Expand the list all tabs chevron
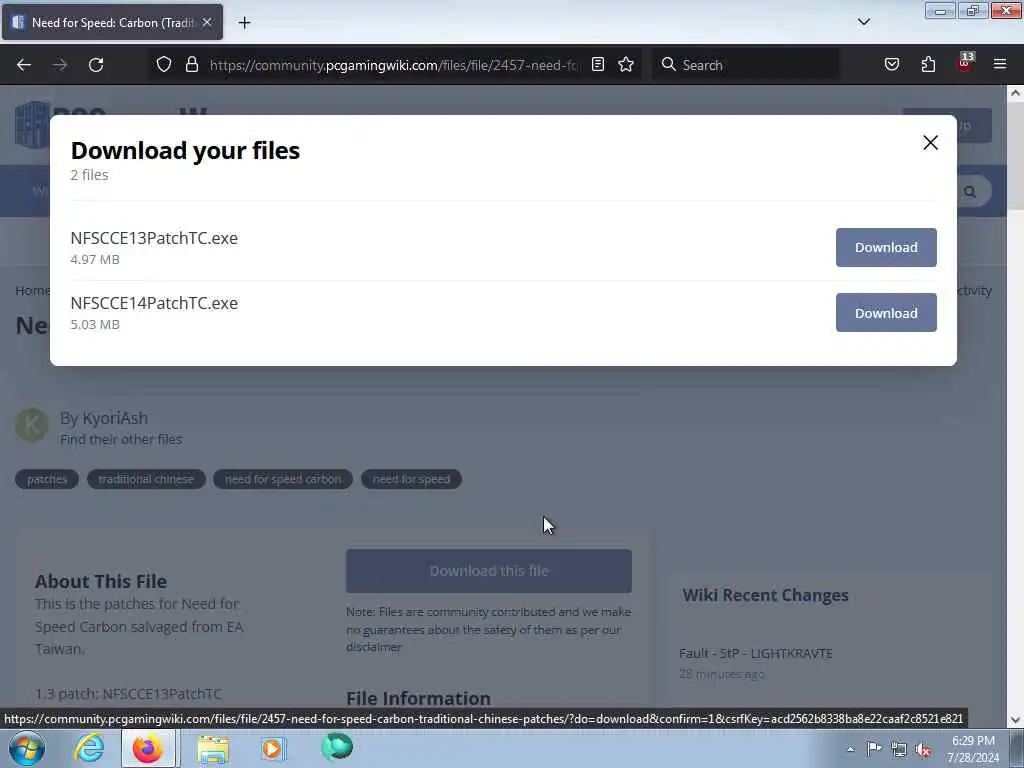This screenshot has width=1024, height=768. pos(863,22)
